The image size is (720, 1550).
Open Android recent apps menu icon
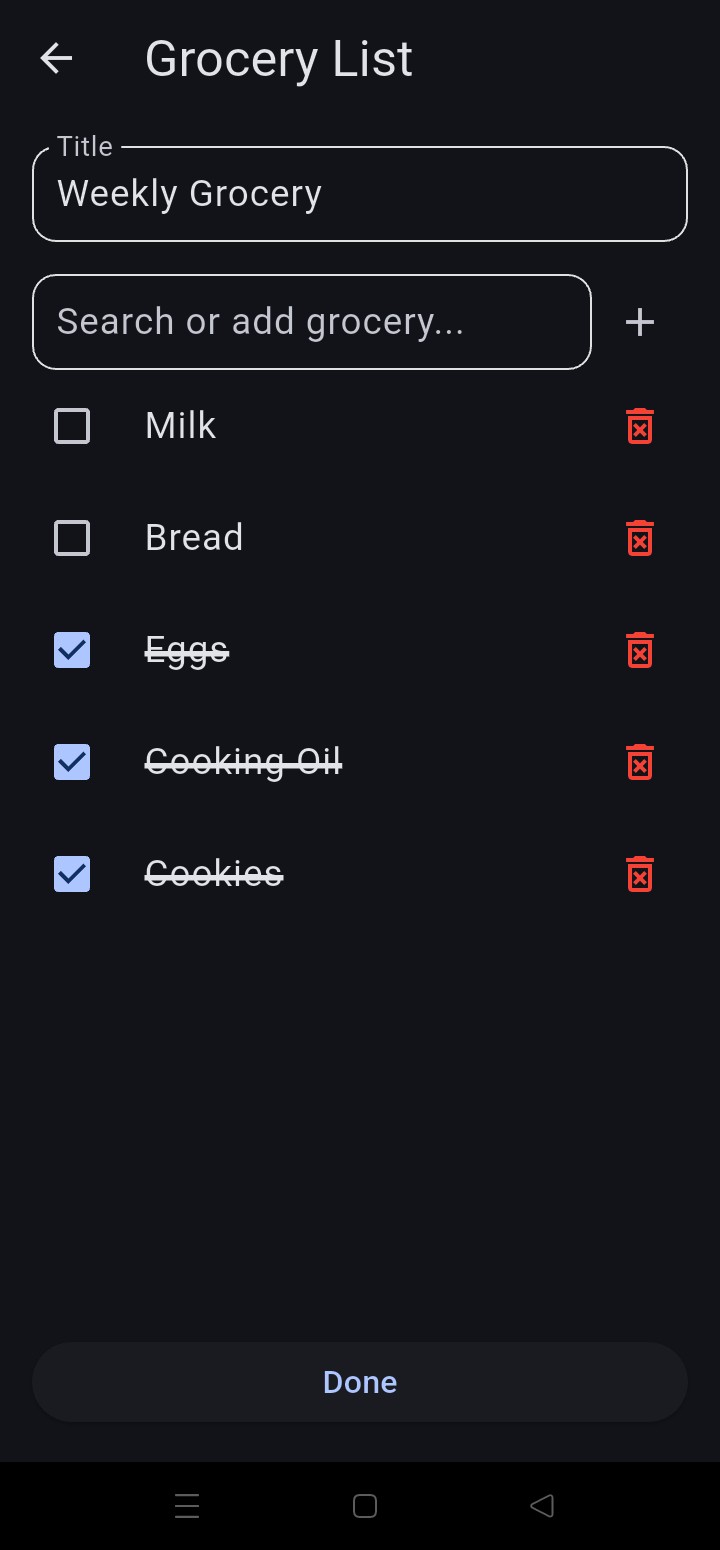[187, 1506]
